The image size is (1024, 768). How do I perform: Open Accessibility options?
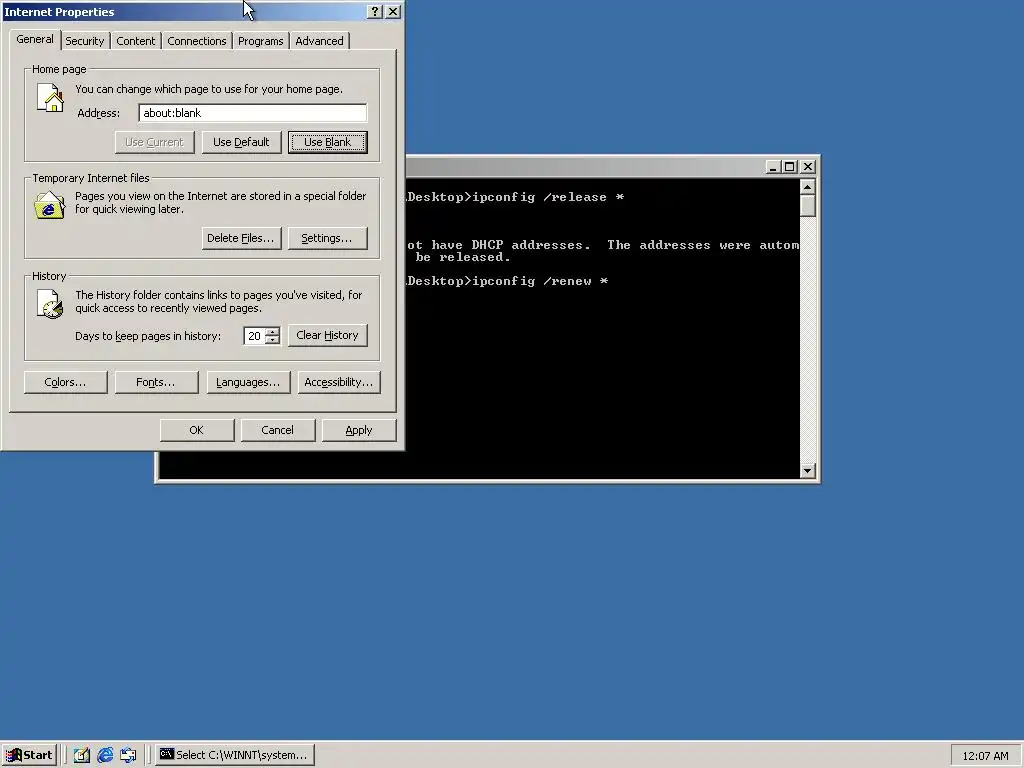tap(339, 382)
